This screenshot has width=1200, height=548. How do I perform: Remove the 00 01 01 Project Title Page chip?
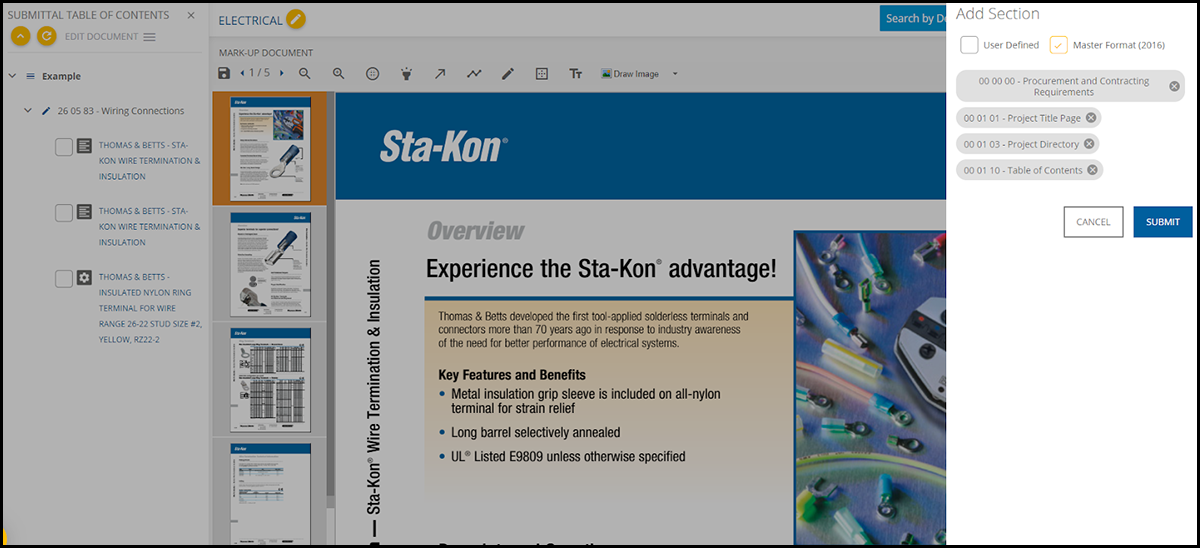[1091, 118]
